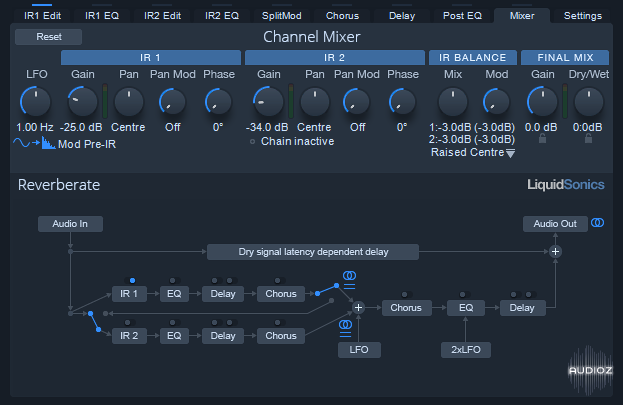
Task: Go to the Post EQ tab
Action: (462, 16)
